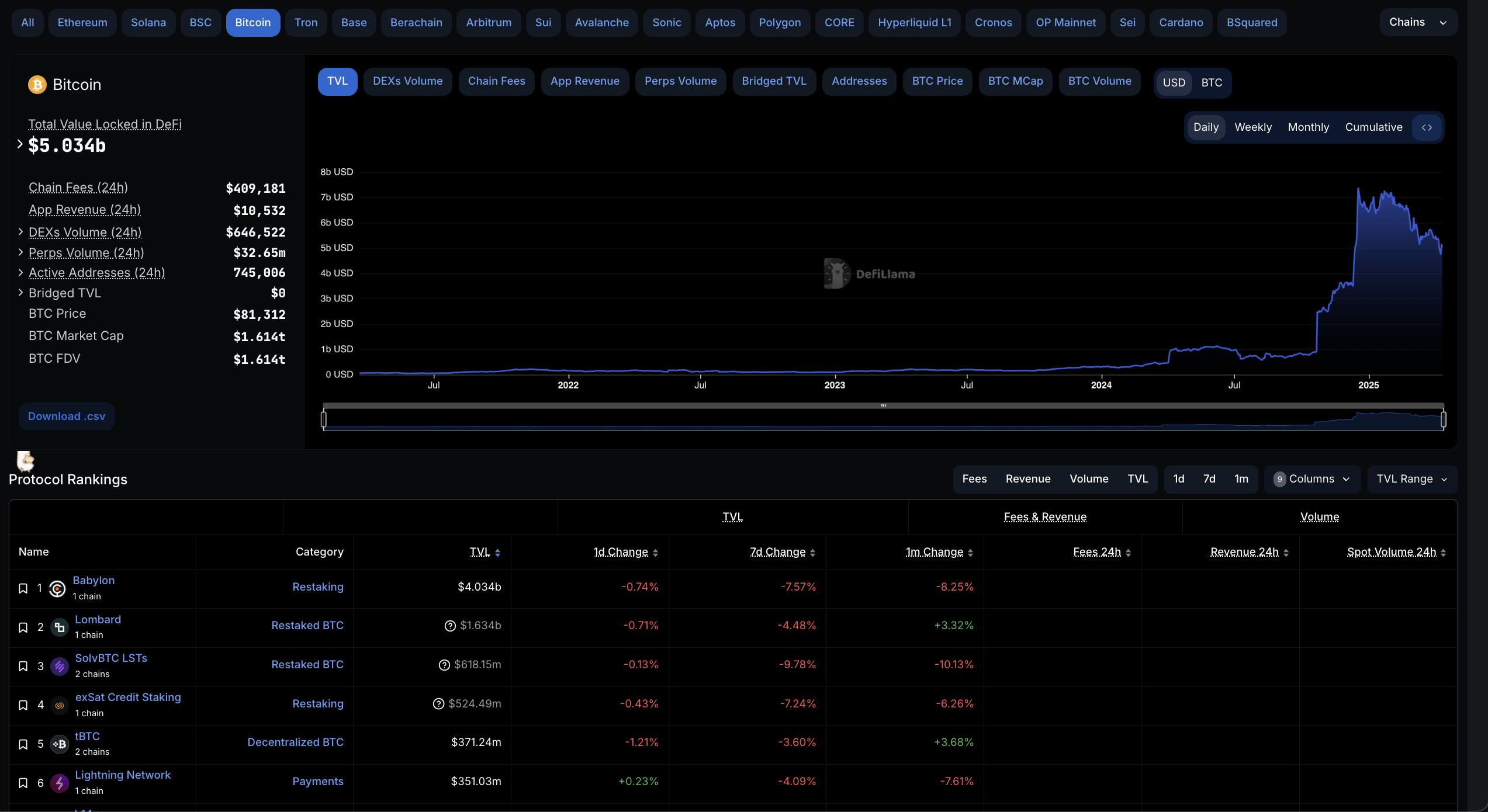Switch to the Ethereum chain tab
Screen dimensions: 1488x812
(x=82, y=23)
